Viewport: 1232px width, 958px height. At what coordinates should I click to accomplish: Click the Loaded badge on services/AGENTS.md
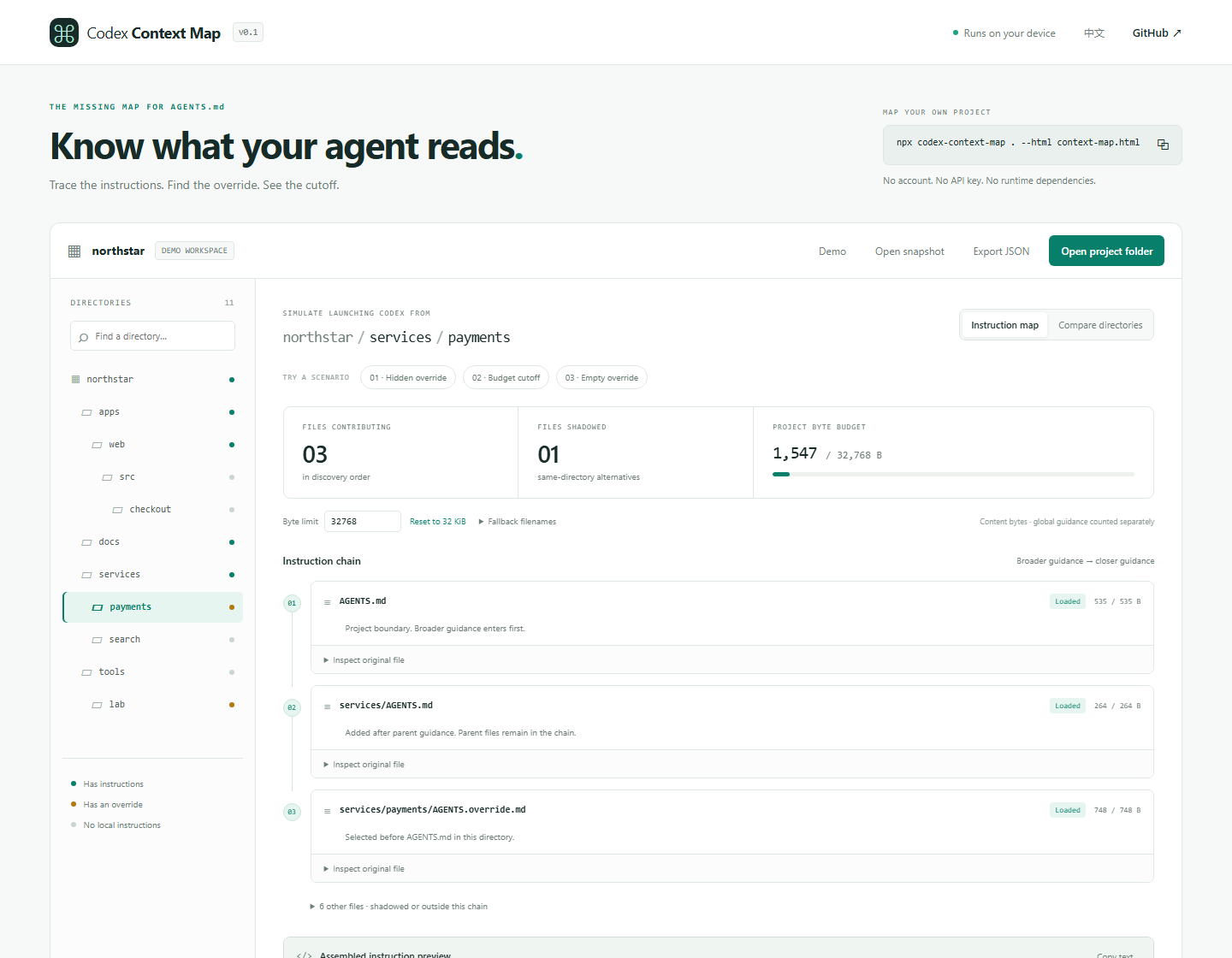(1068, 706)
